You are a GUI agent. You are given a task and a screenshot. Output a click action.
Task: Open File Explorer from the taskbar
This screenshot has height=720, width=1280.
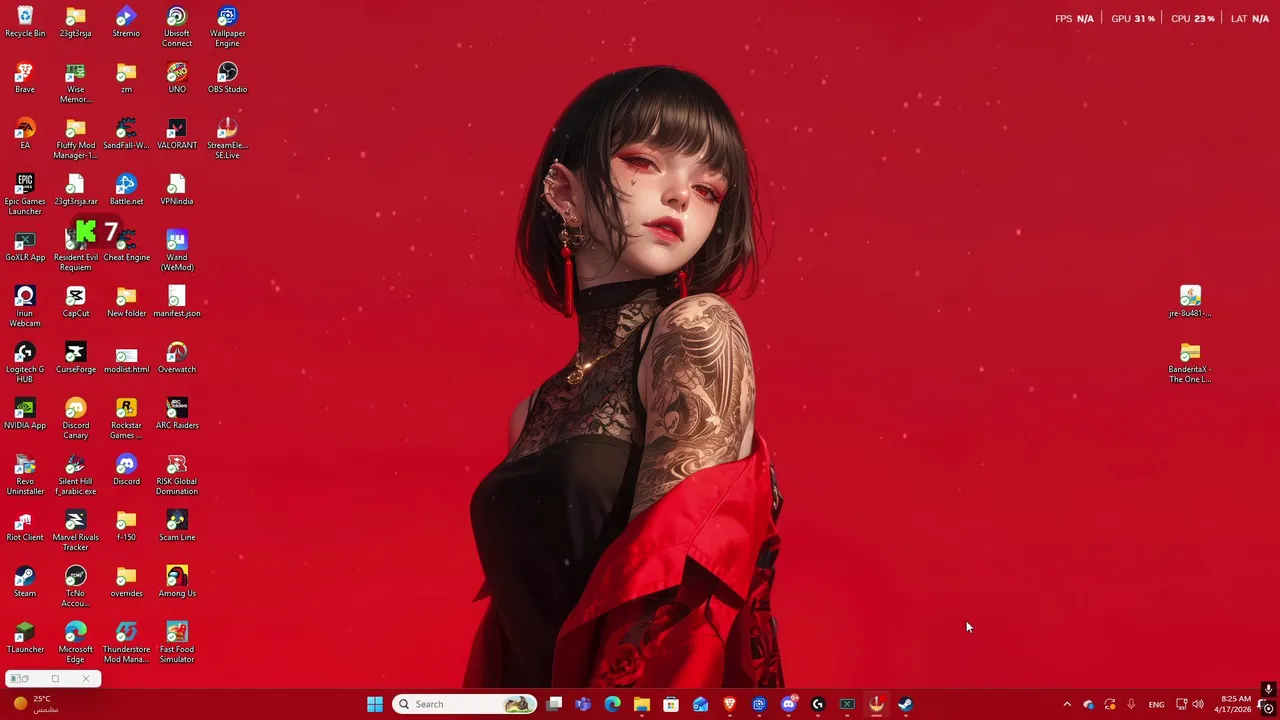(642, 704)
